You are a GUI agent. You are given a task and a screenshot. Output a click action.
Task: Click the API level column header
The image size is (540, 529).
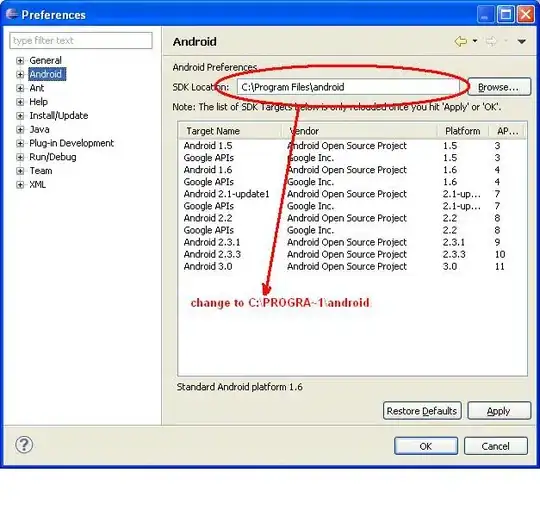pos(508,131)
